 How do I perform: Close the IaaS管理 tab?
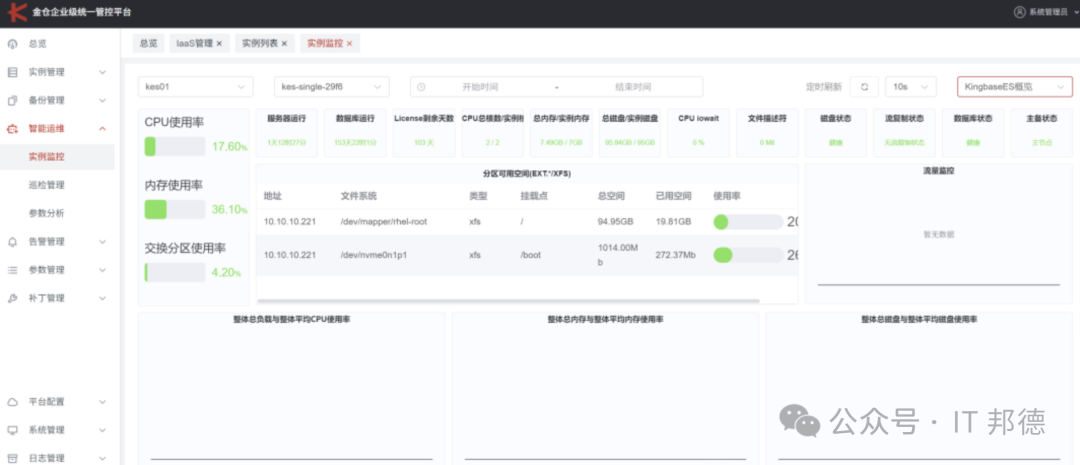coord(219,43)
